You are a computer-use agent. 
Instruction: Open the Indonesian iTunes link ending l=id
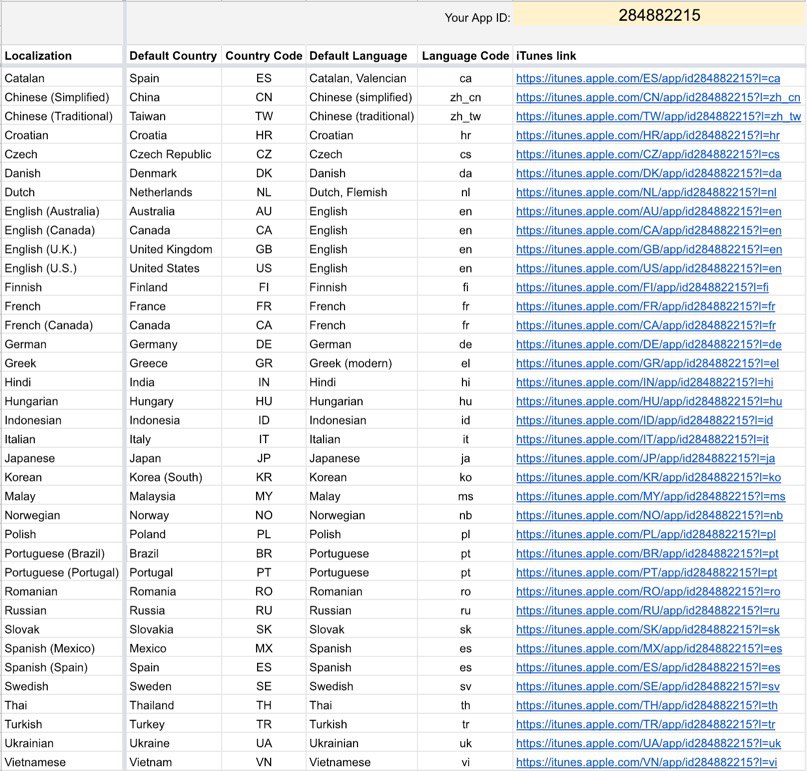644,420
